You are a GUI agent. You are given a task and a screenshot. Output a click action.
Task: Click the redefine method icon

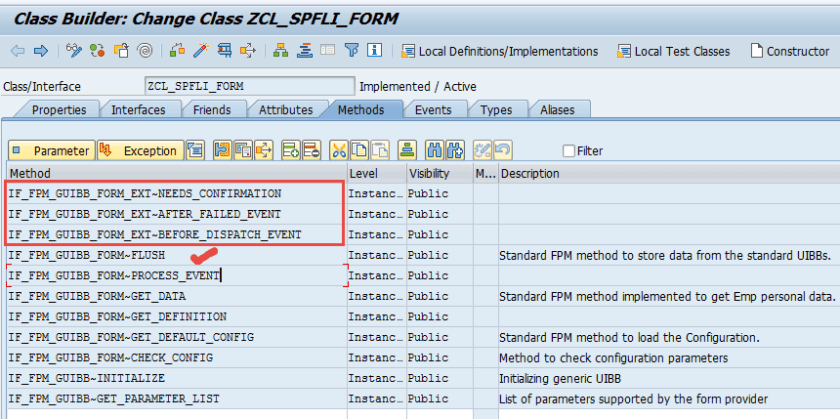[222, 151]
